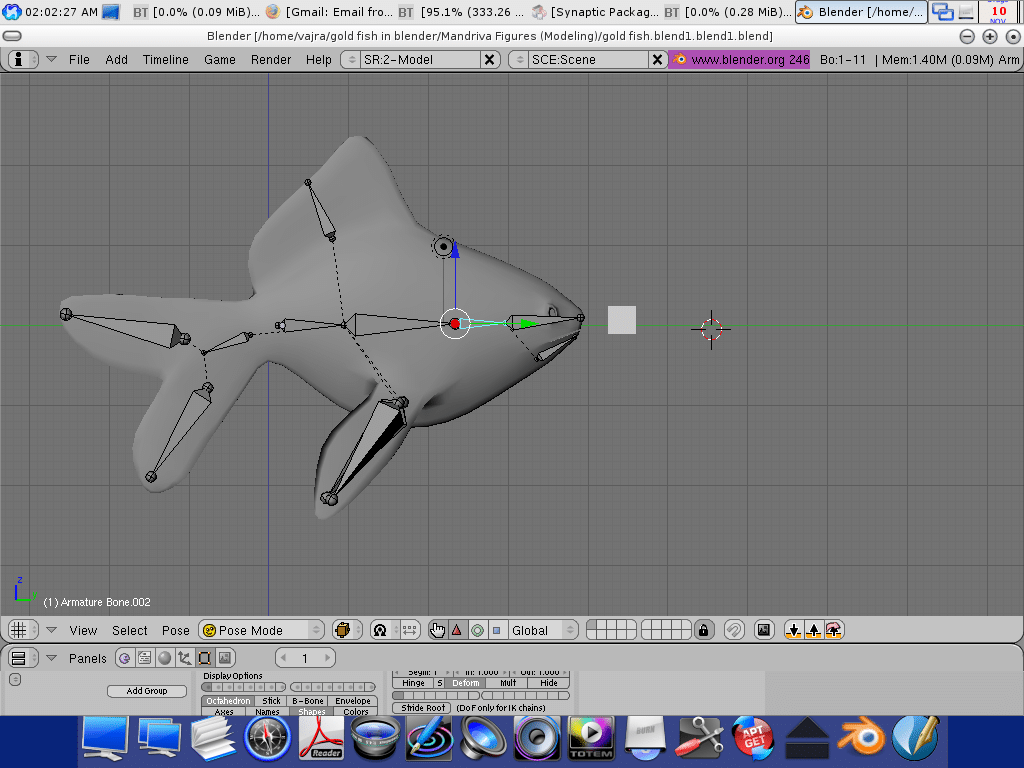Click the layer lock icon
This screenshot has height=768, width=1024.
[704, 630]
